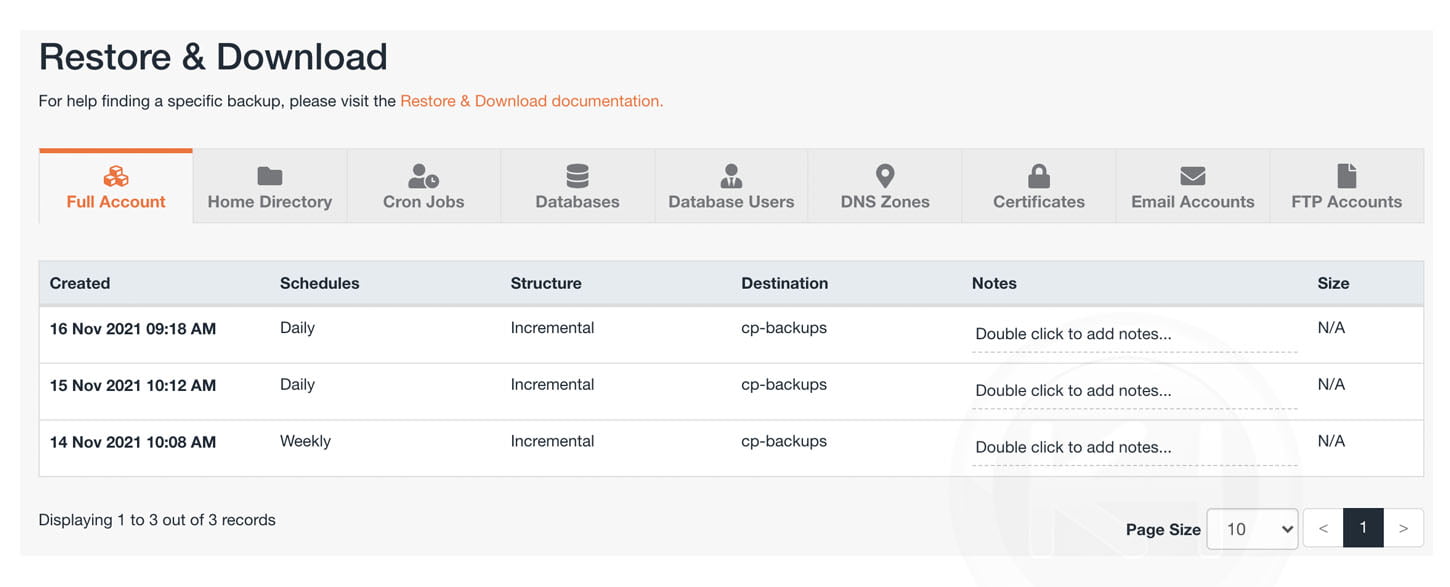Click Incremental in the 16 Nov row
Image resolution: width=1450 pixels, height=587 pixels.
(552, 328)
